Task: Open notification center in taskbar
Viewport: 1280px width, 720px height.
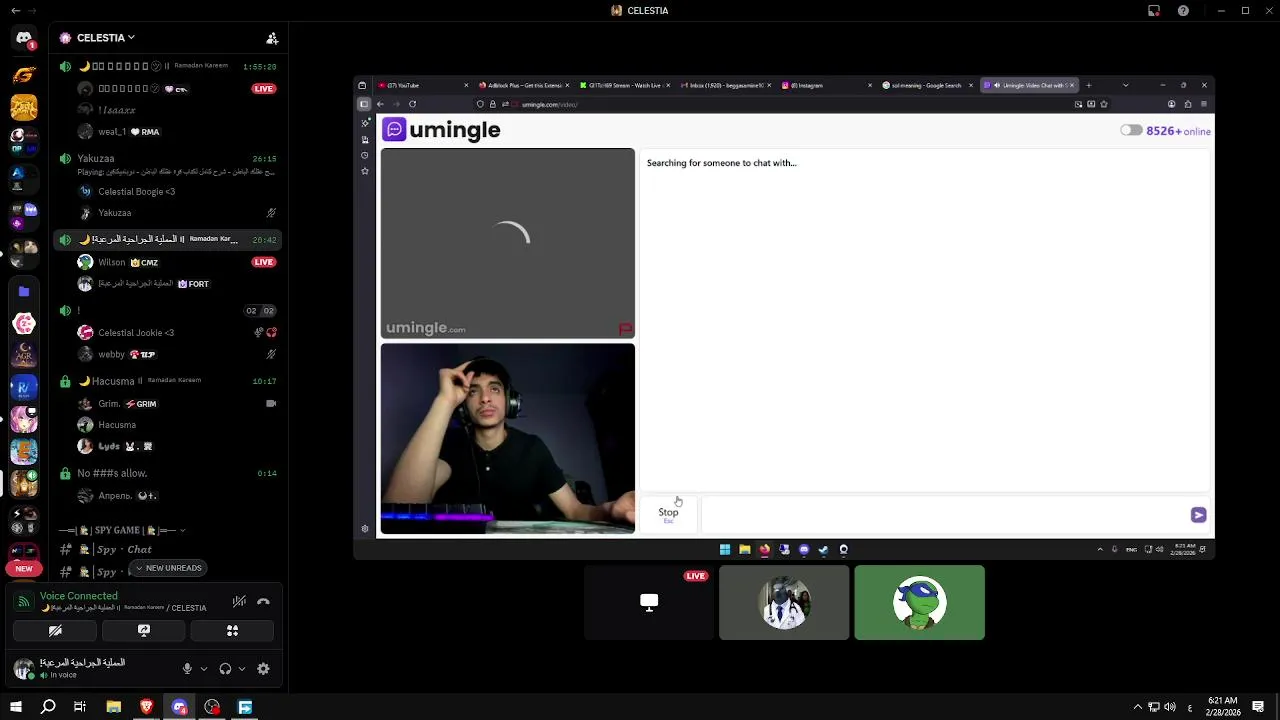Action: (1259, 707)
